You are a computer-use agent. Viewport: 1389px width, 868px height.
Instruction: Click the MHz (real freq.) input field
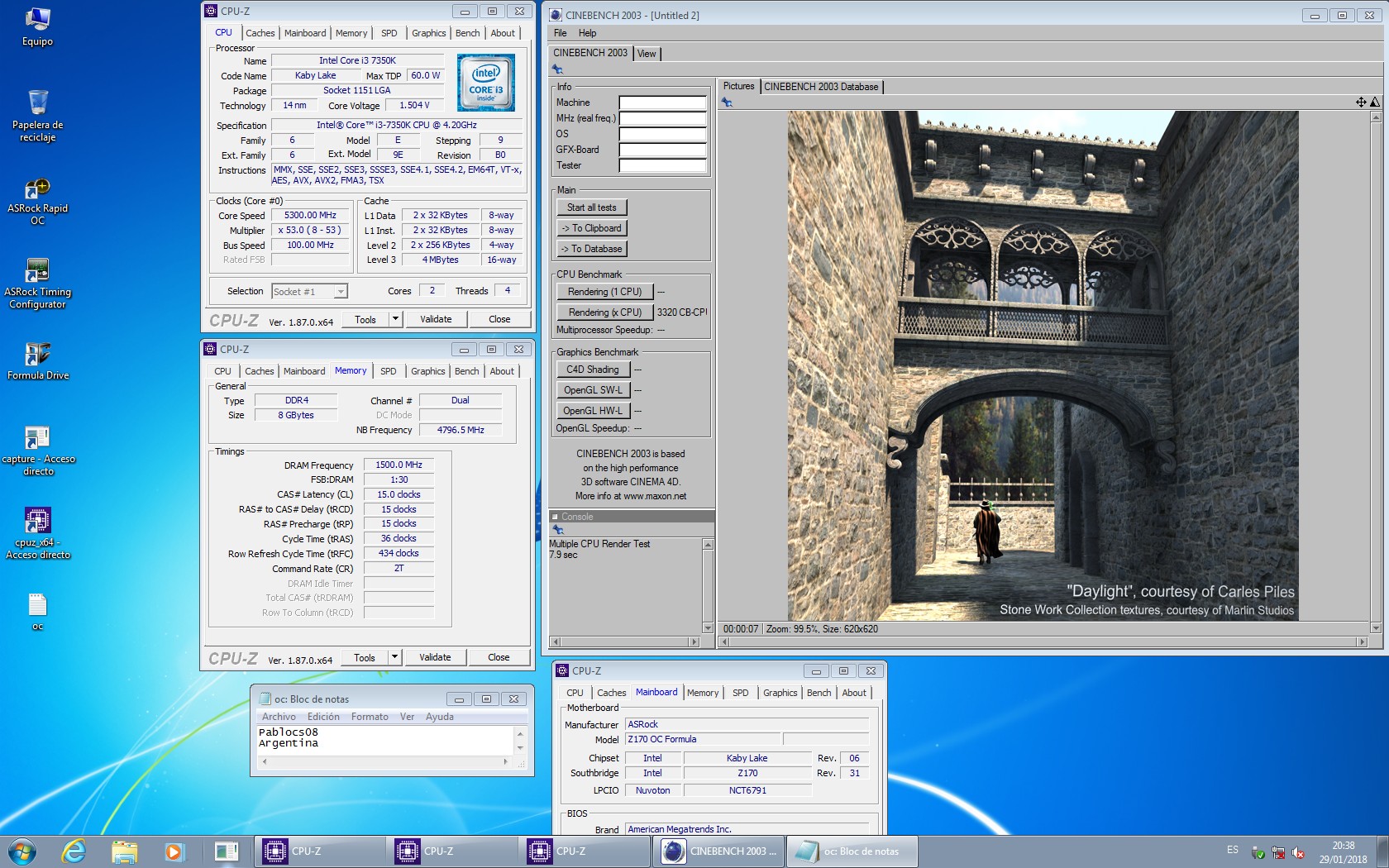[x=662, y=118]
